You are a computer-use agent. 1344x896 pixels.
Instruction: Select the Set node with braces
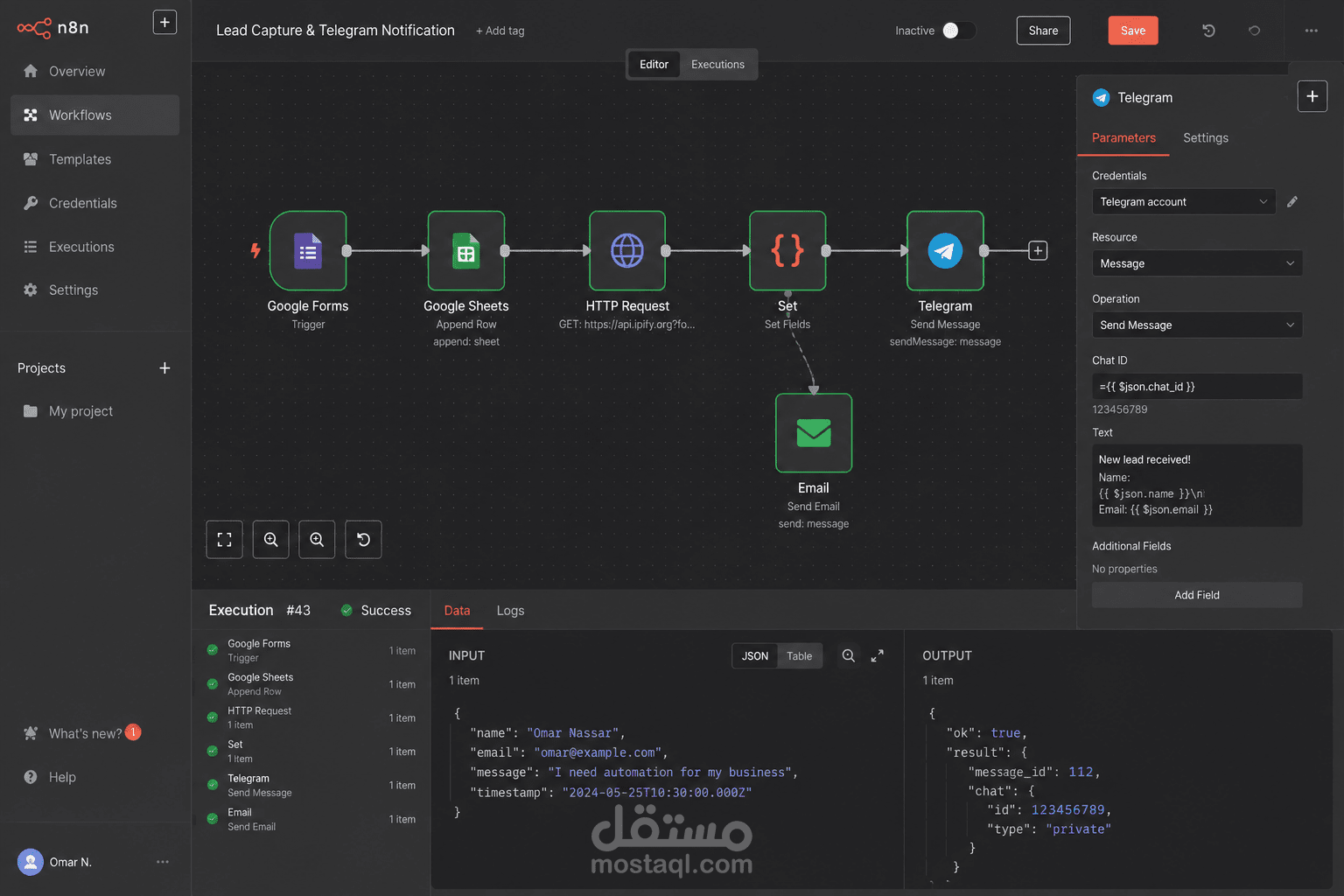click(x=787, y=250)
